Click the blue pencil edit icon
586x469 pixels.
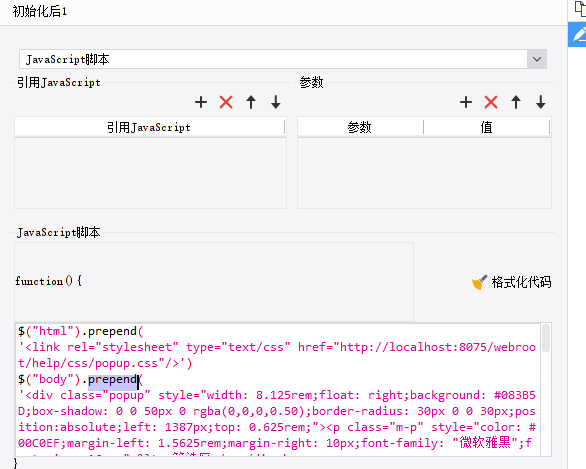pyautogui.click(x=578, y=34)
